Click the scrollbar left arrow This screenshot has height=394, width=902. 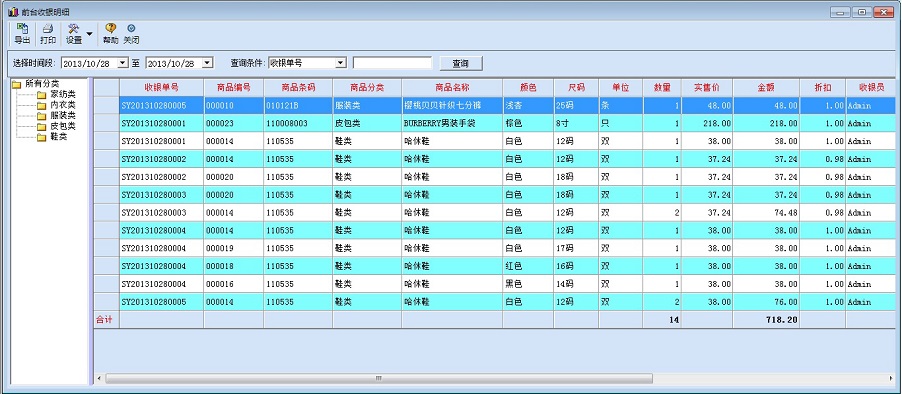pyautogui.click(x=99, y=378)
